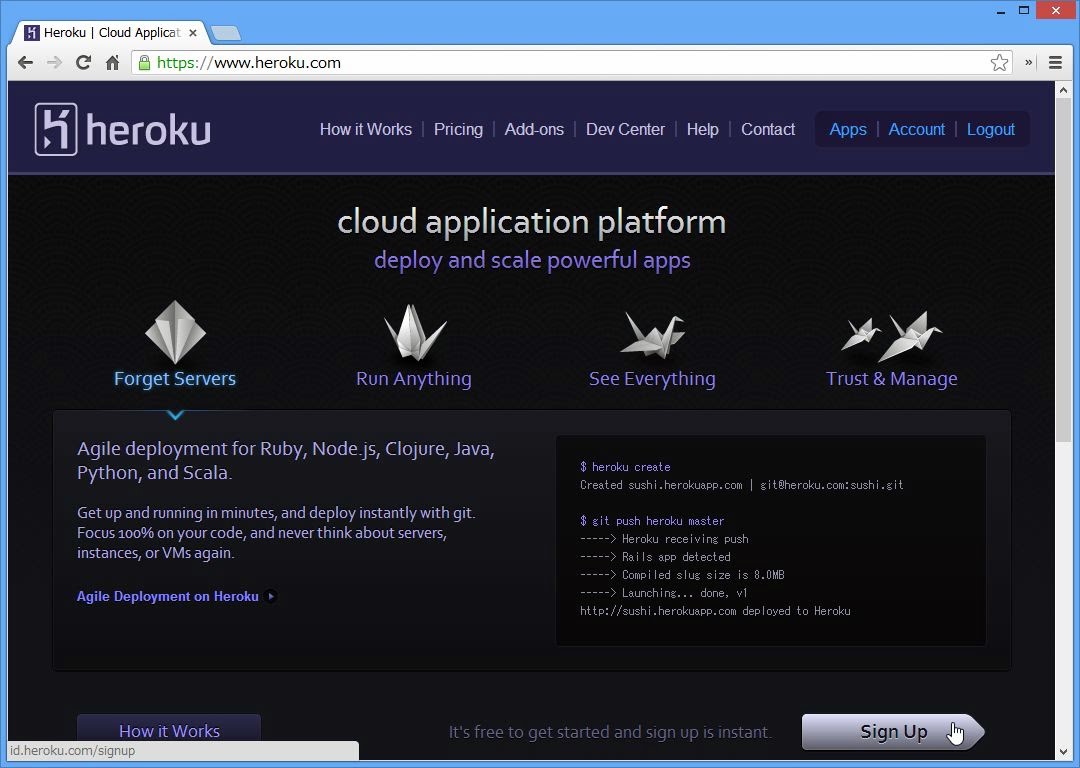The height and width of the screenshot is (768, 1080).
Task: Open the Chrome hamburger menu
Action: pos(1055,62)
